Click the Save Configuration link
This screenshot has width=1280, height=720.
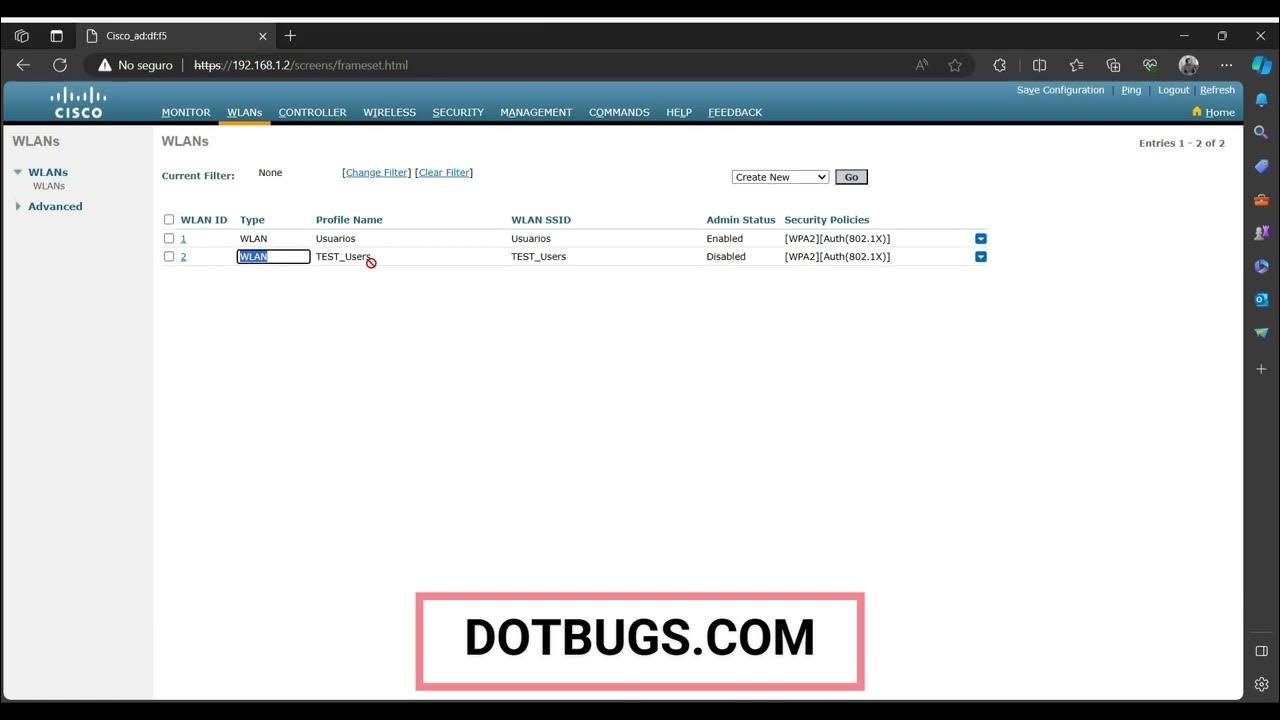[x=1059, y=89]
